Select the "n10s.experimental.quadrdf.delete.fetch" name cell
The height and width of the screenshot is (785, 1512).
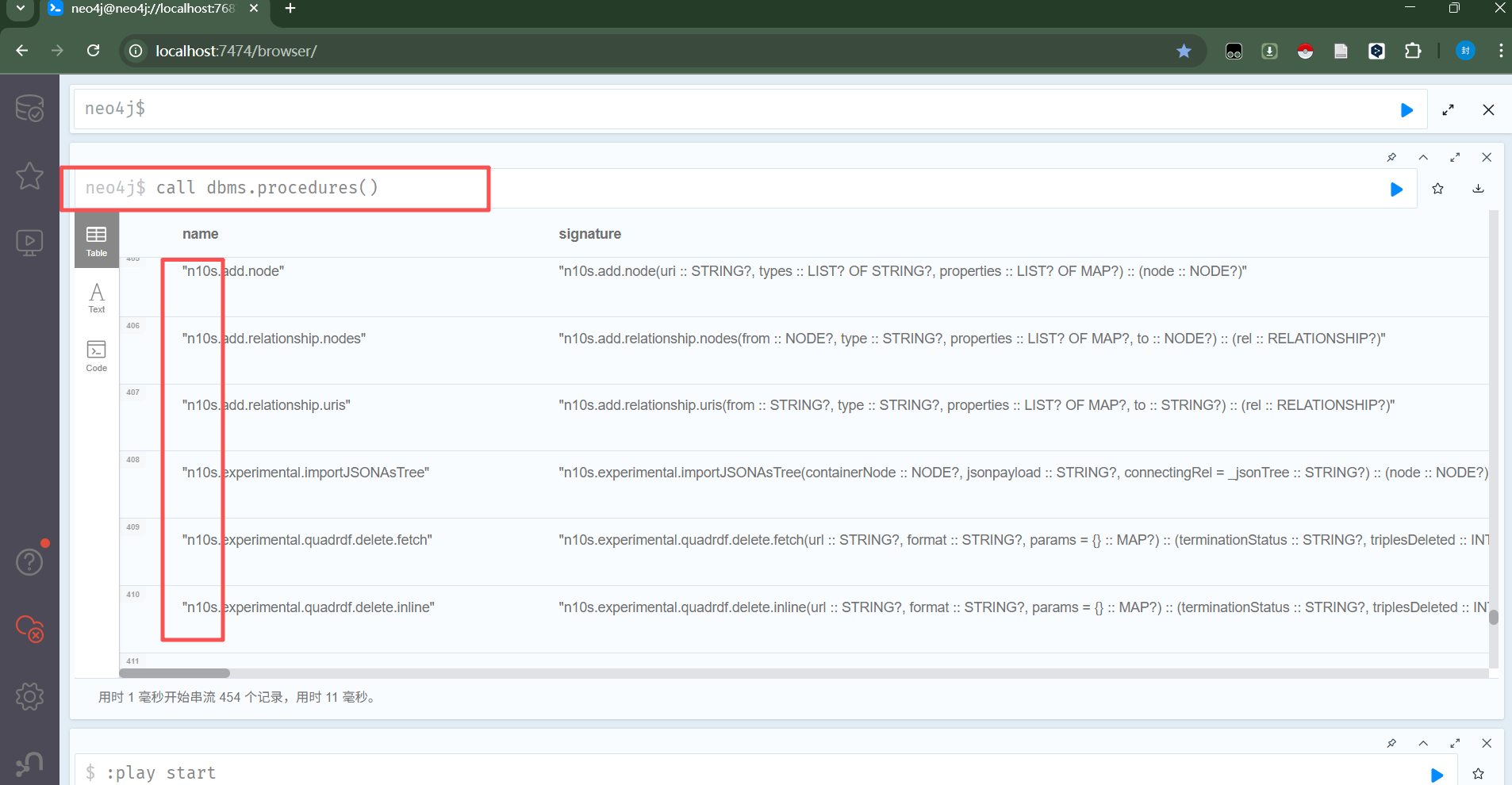[x=307, y=540]
